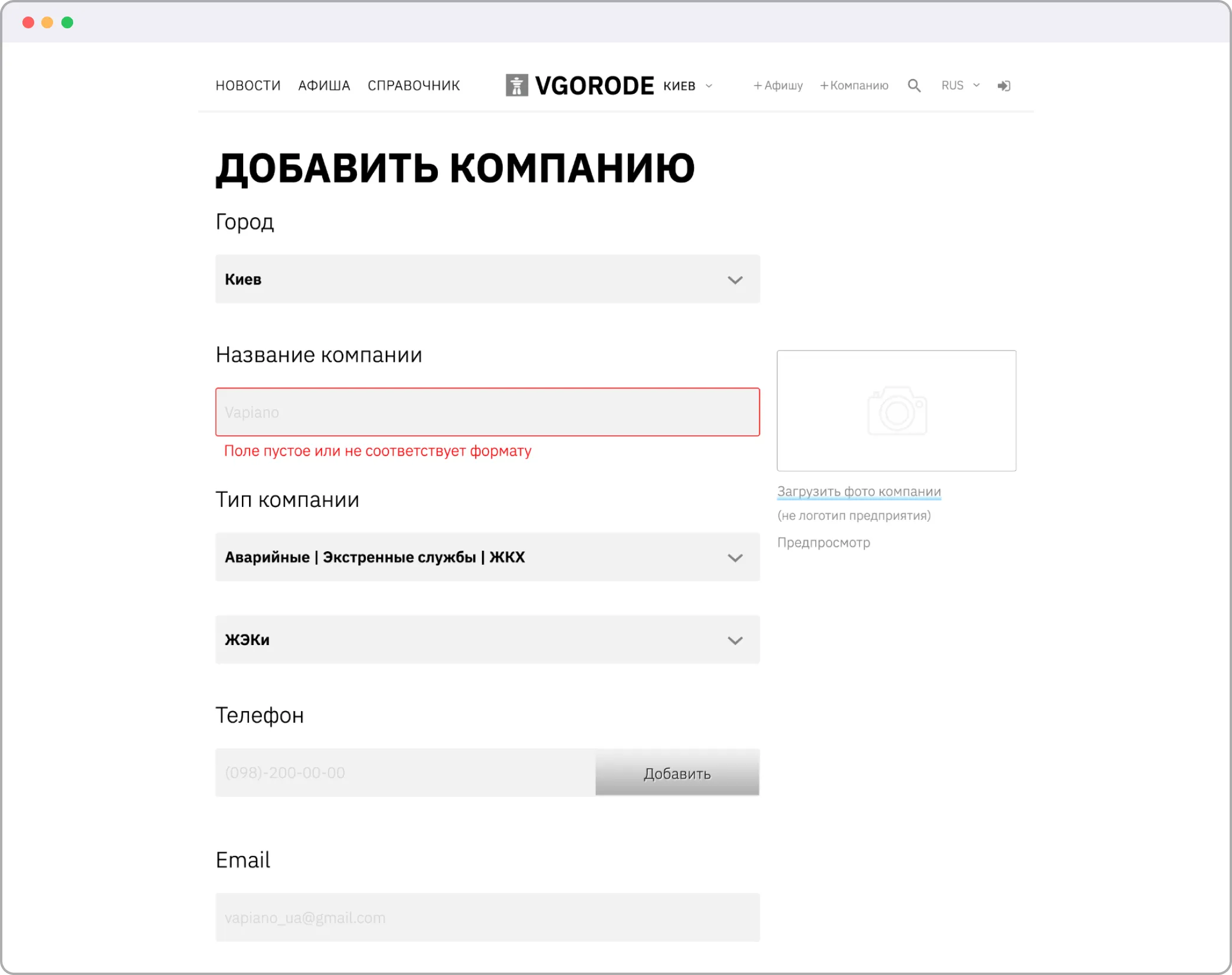The height and width of the screenshot is (975, 1232).
Task: Open the Аварийные | Экстренные службы dropdown
Action: pyautogui.click(x=487, y=557)
